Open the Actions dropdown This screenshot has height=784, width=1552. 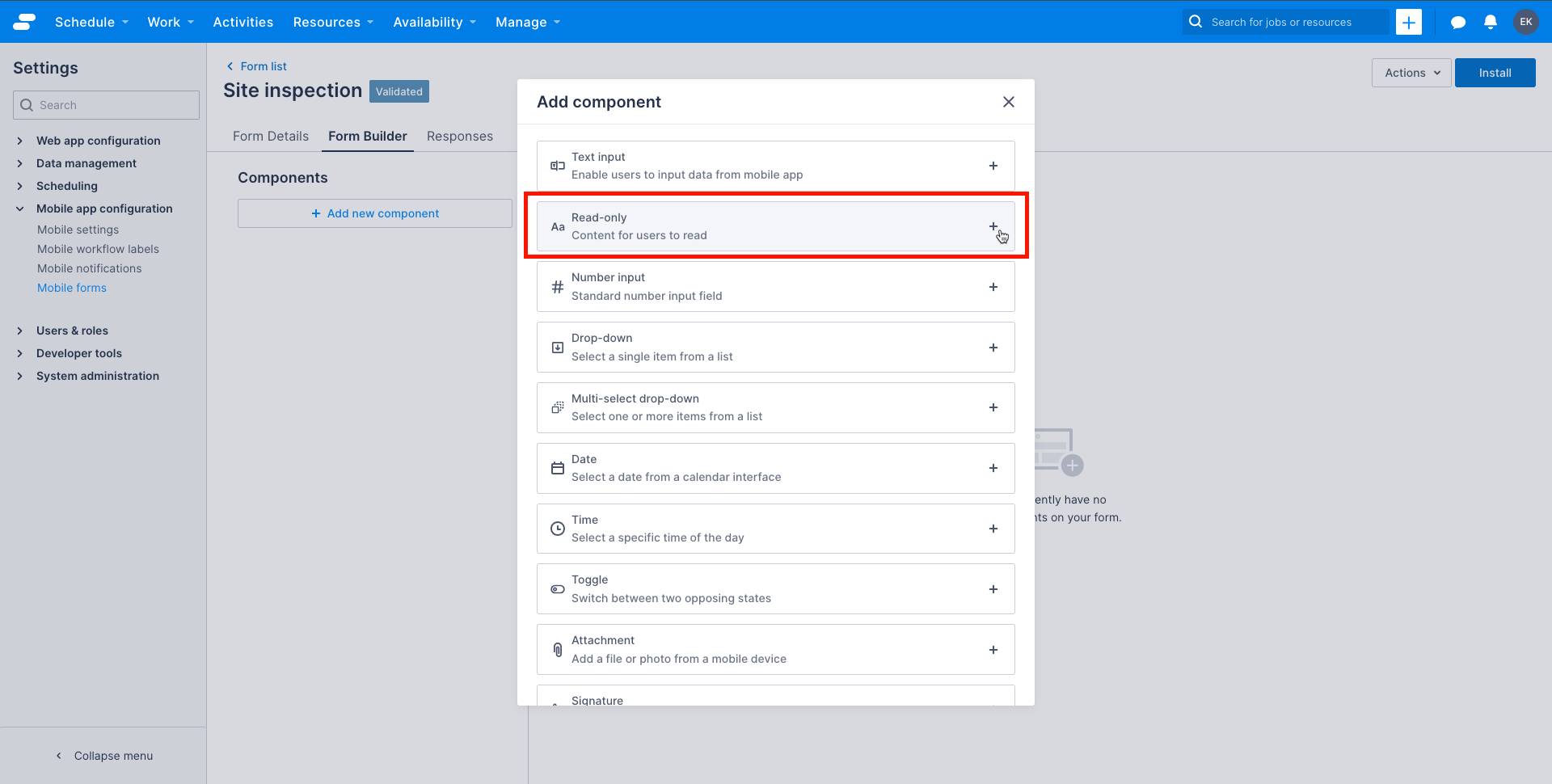(x=1411, y=73)
